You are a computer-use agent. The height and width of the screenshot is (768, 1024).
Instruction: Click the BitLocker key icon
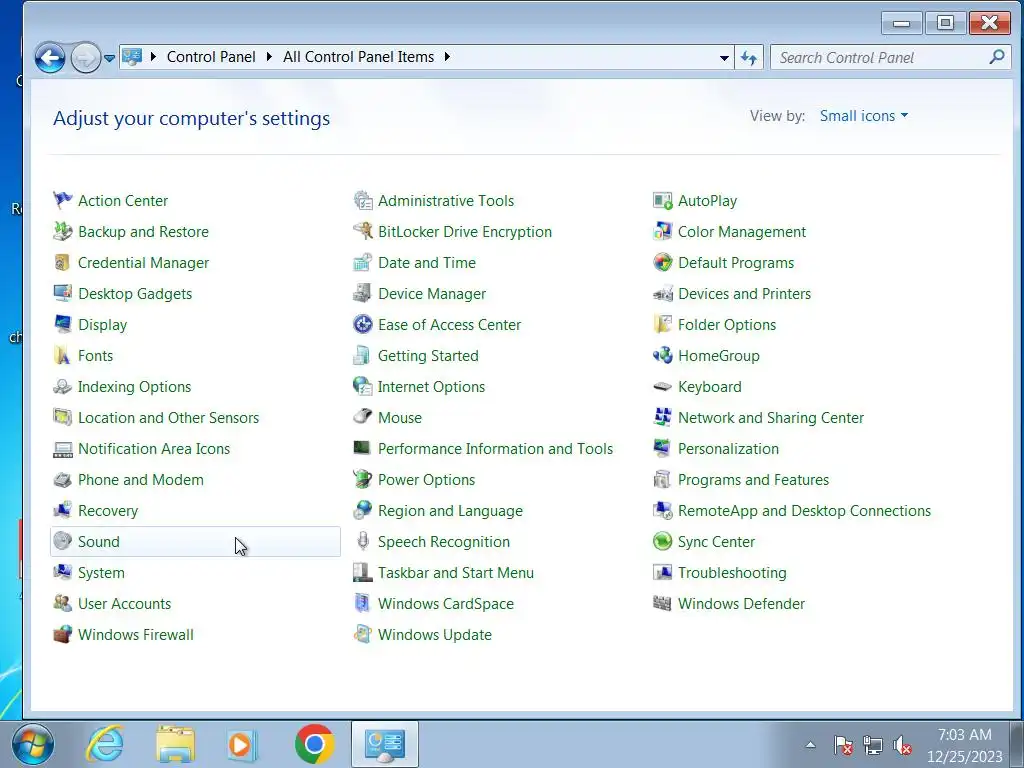(362, 231)
